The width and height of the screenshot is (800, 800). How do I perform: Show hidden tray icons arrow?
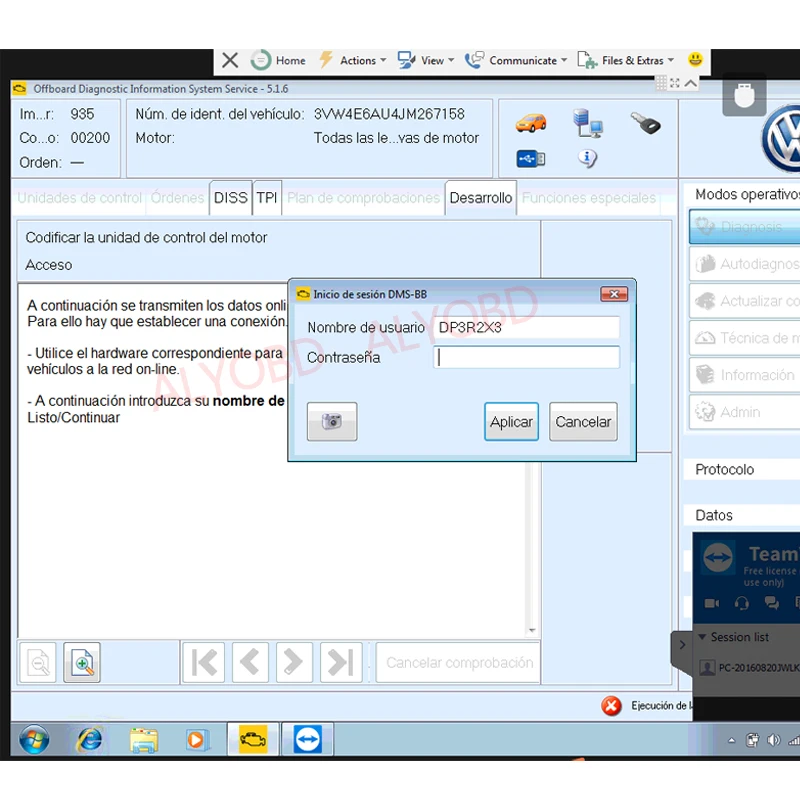(732, 740)
